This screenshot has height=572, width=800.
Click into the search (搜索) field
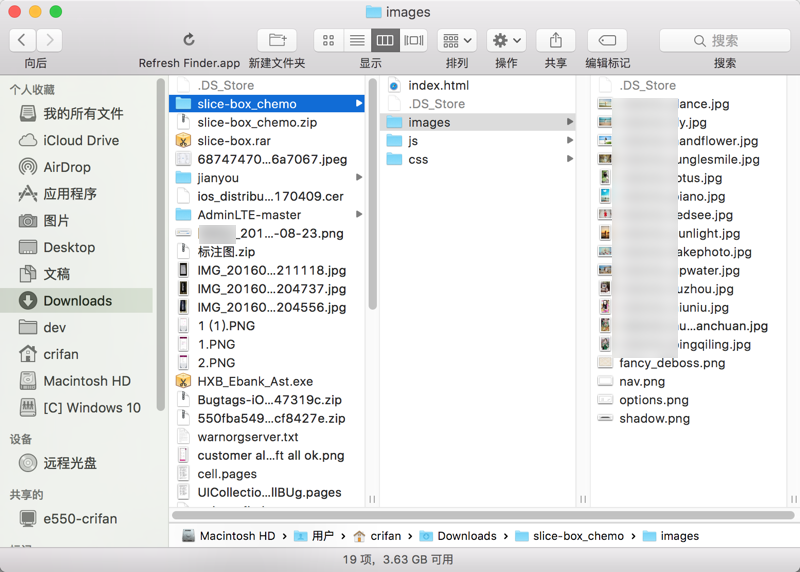coord(724,40)
